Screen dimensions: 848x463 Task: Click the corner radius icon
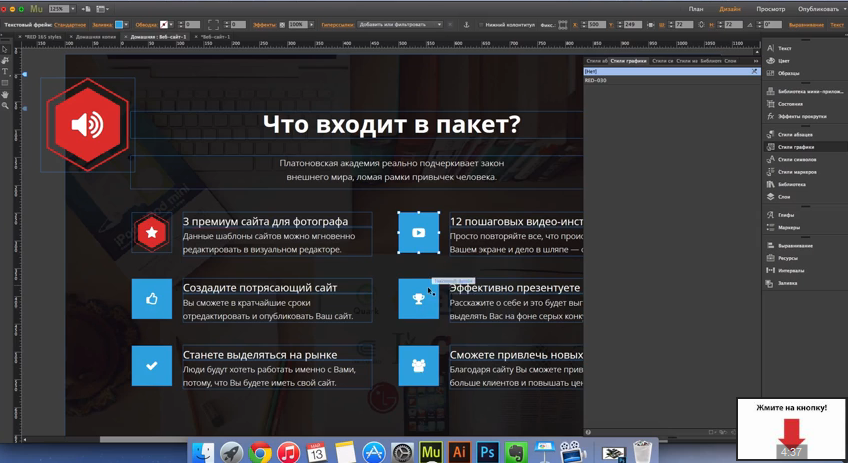[x=214, y=25]
